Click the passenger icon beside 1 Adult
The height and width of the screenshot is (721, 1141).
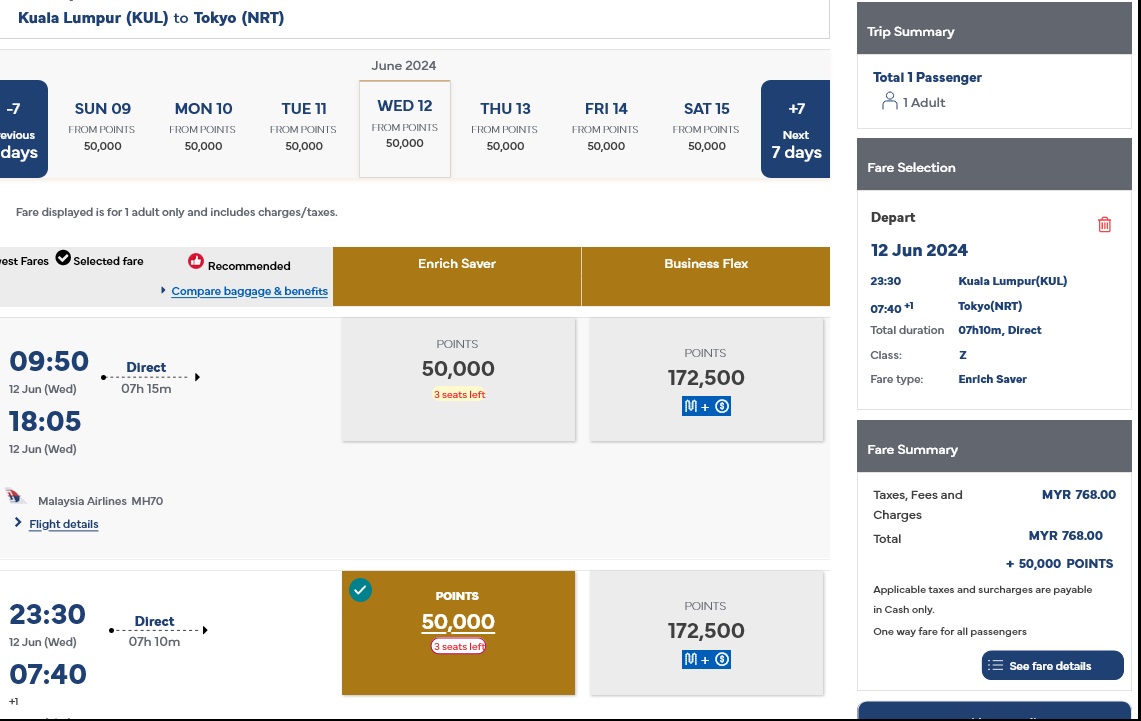[x=889, y=102]
